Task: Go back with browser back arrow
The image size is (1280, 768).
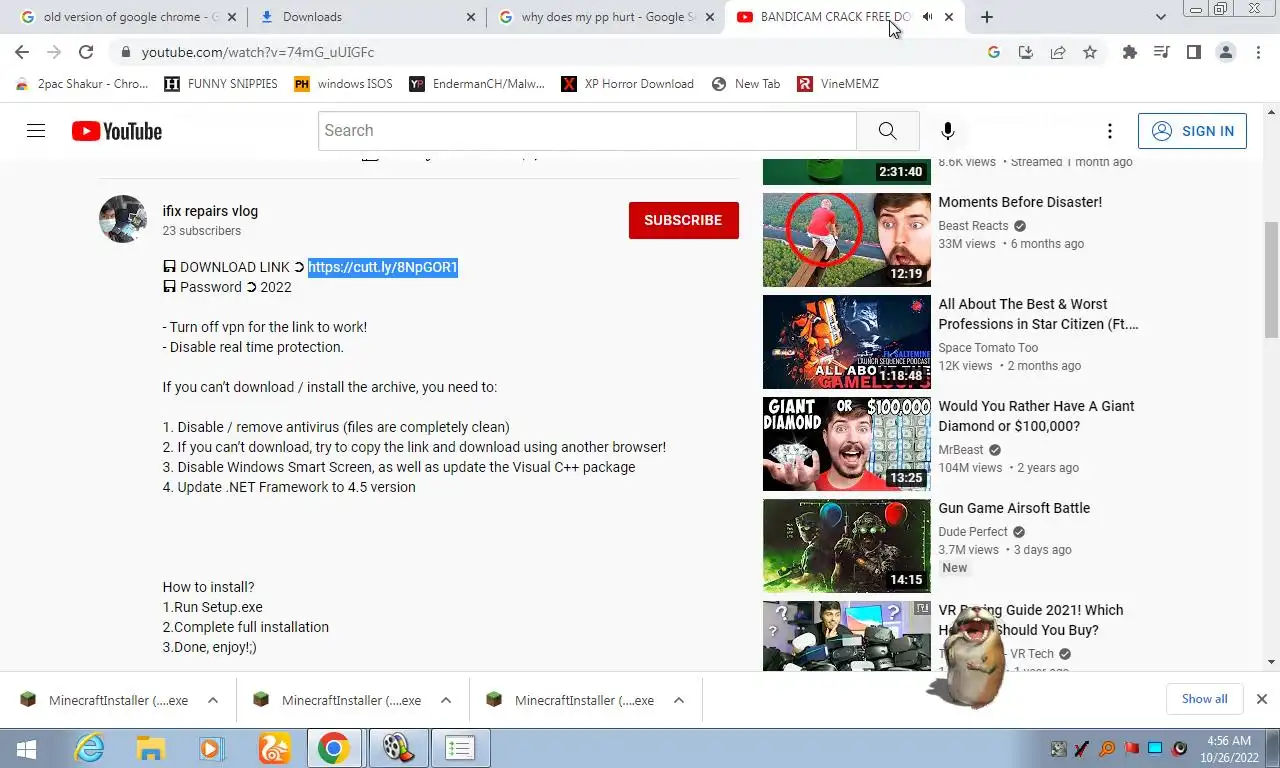Action: click(22, 52)
